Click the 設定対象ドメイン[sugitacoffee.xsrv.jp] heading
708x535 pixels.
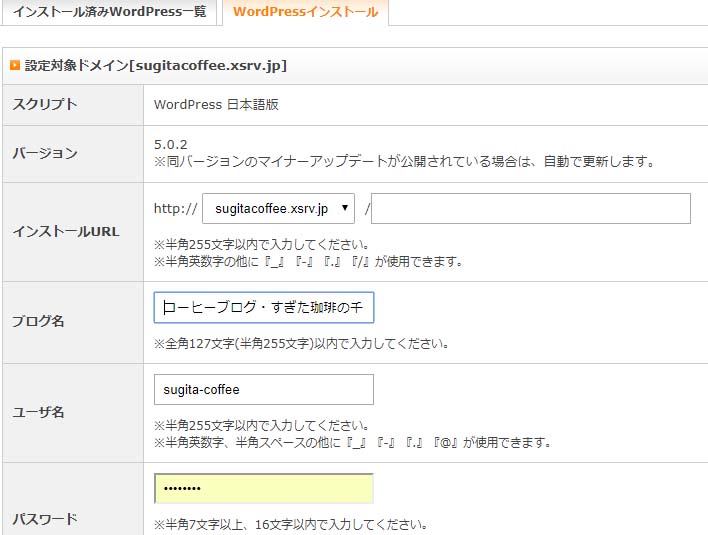[x=156, y=65]
